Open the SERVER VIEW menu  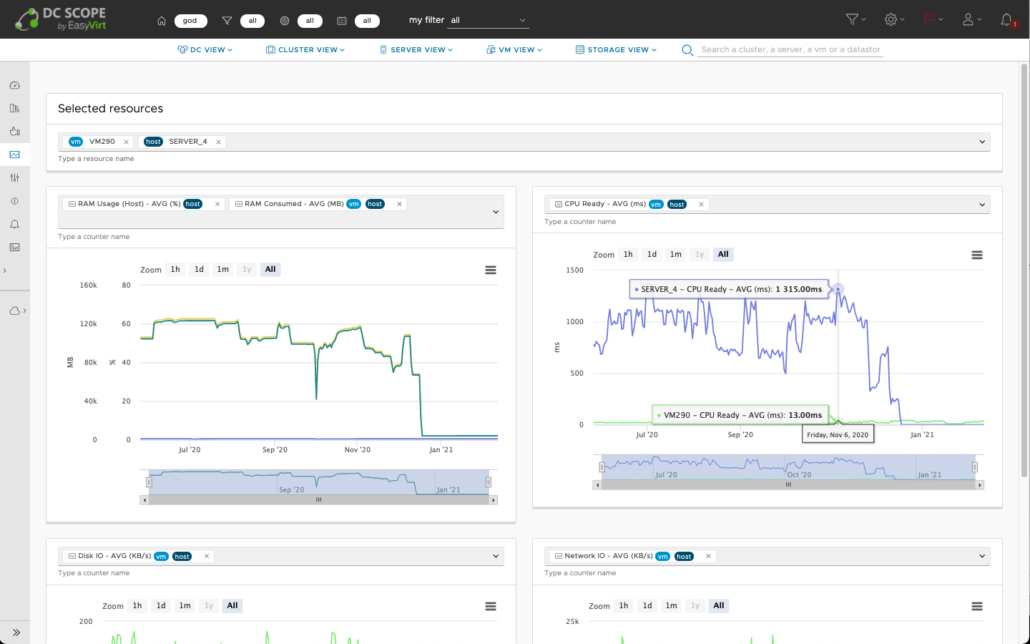416,50
